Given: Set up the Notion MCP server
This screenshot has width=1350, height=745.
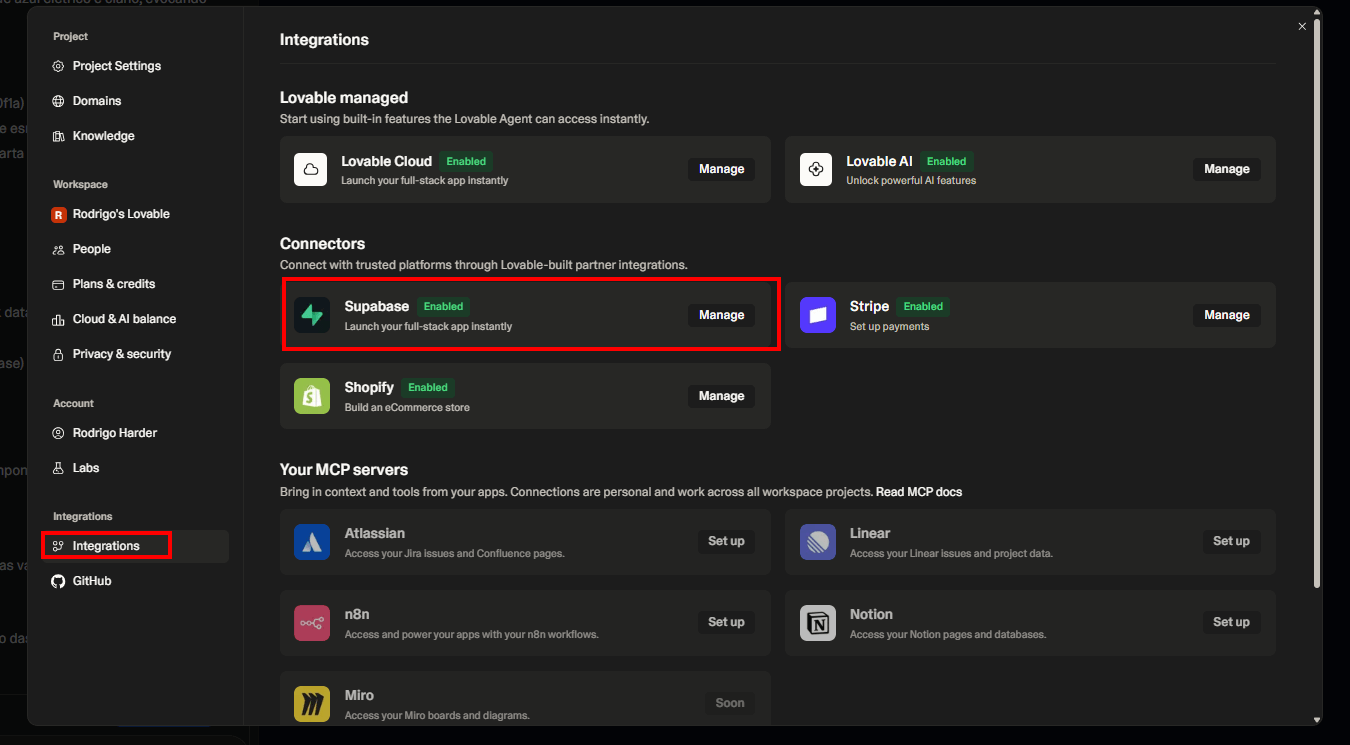Looking at the screenshot, I should tap(1231, 622).
